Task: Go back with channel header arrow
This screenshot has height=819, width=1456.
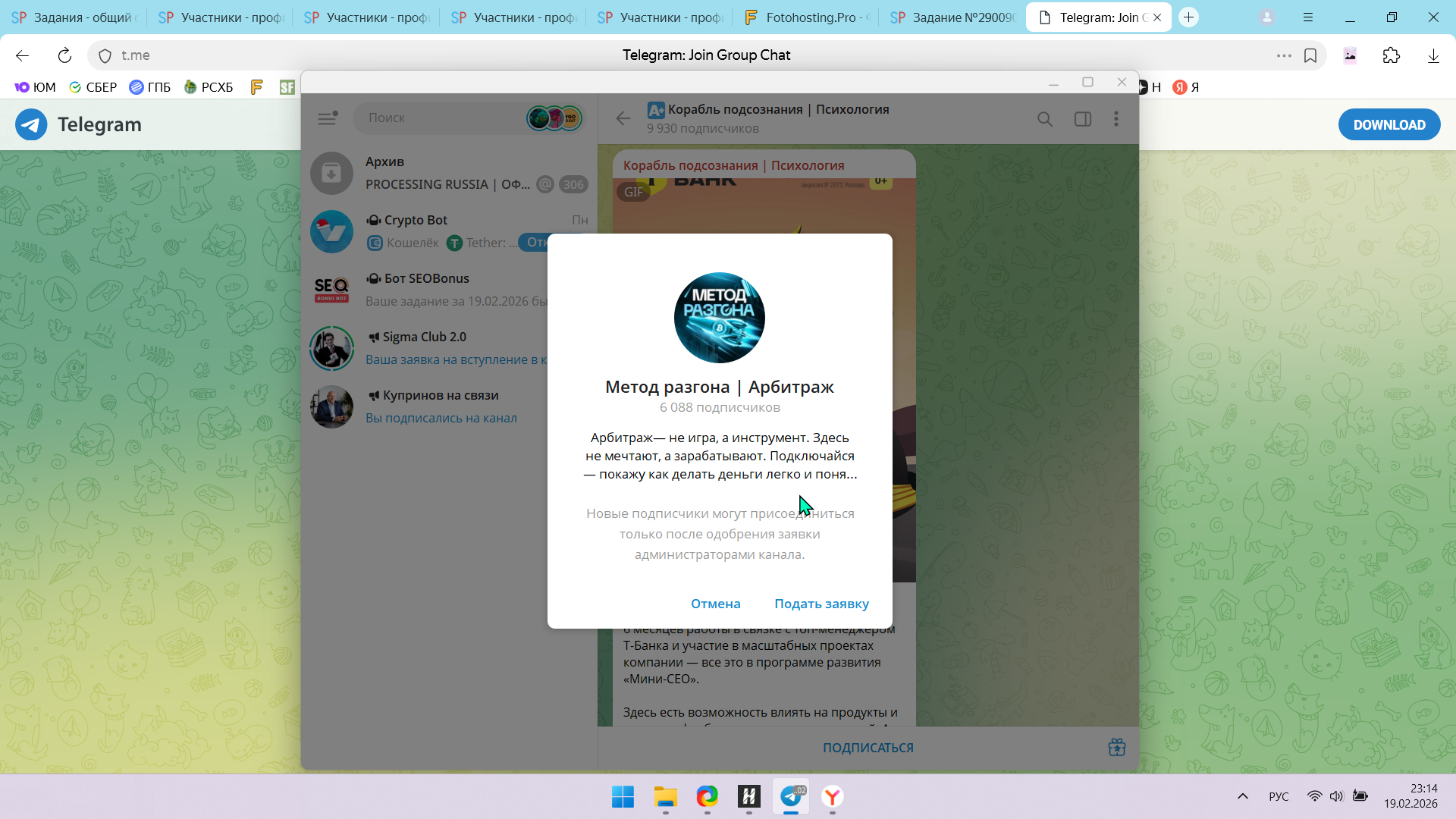Action: pos(623,118)
